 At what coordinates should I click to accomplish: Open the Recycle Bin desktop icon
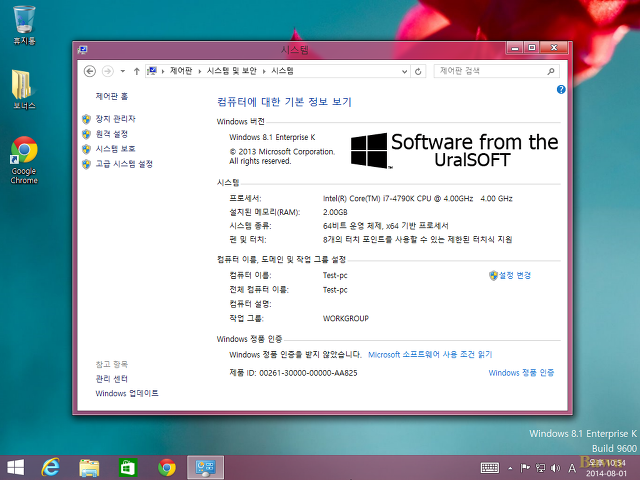coord(24,24)
